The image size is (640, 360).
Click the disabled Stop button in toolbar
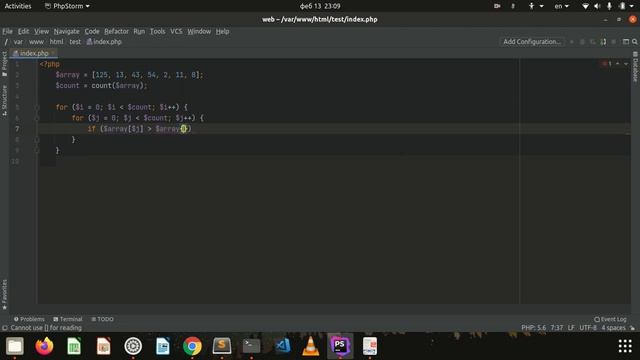tap(613, 42)
